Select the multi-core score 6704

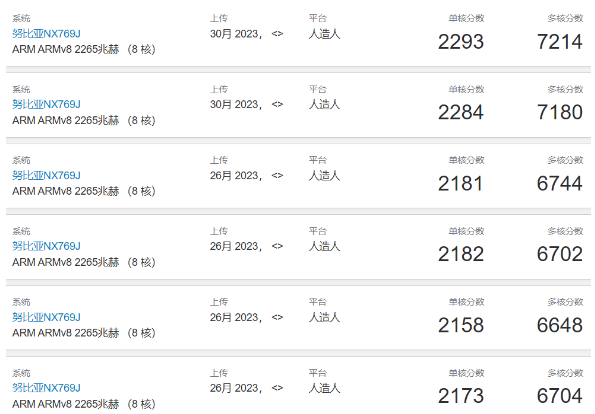click(x=560, y=396)
